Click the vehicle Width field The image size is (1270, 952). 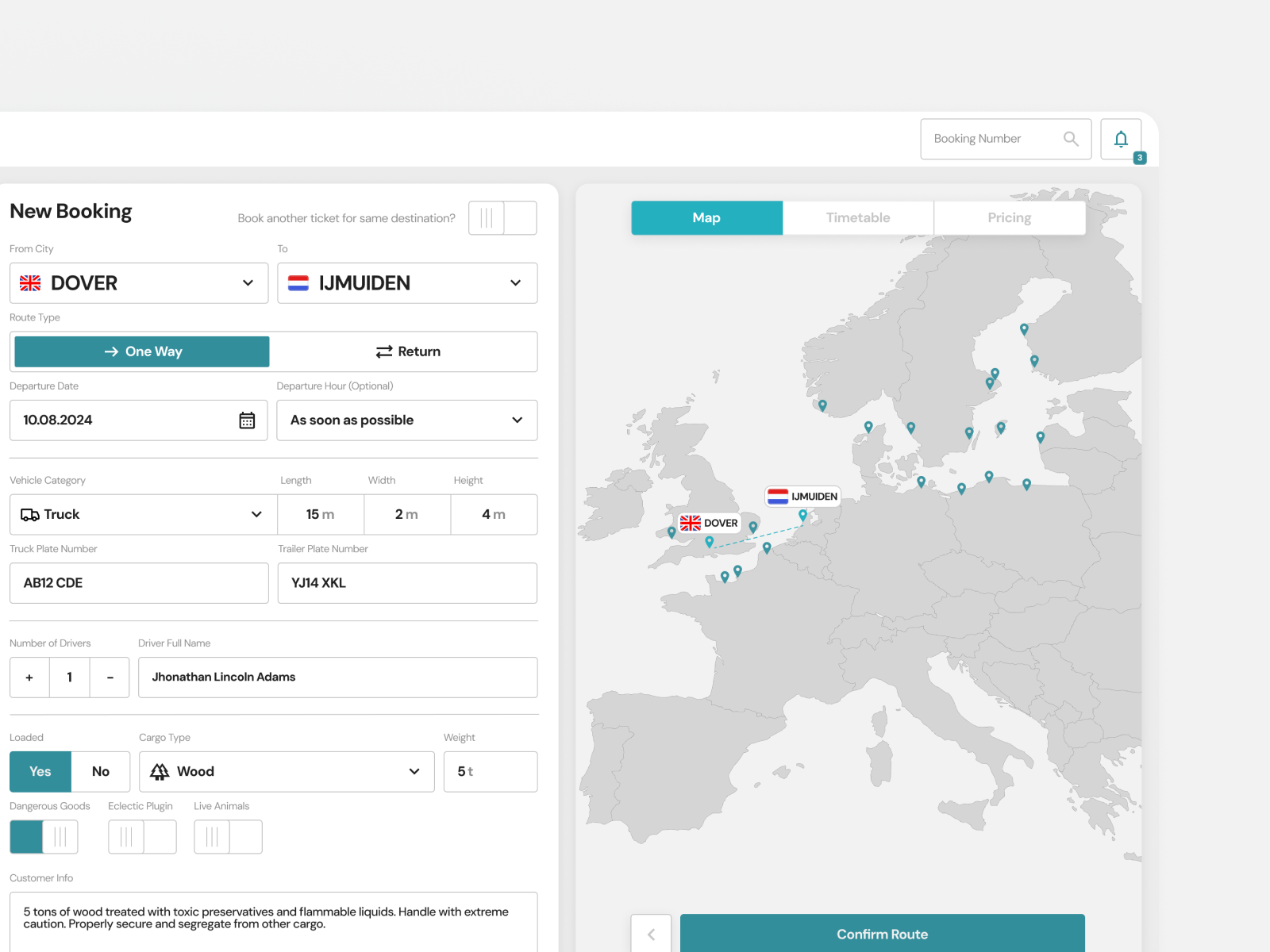[407, 515]
